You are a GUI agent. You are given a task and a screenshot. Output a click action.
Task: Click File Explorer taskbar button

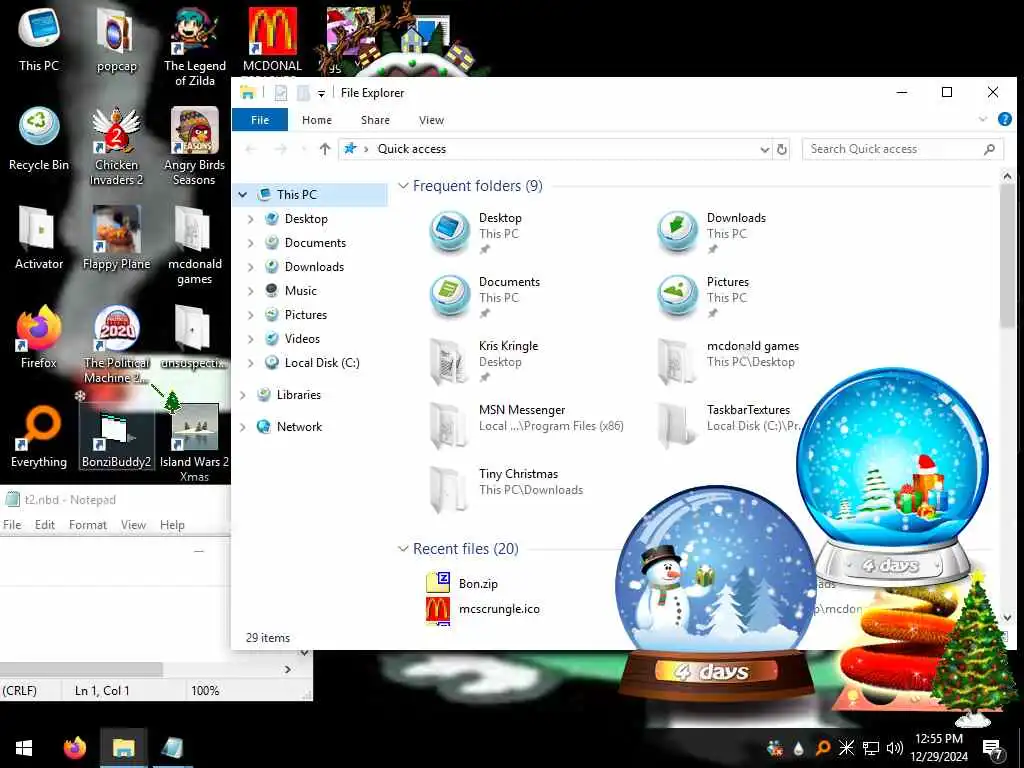pyautogui.click(x=123, y=748)
